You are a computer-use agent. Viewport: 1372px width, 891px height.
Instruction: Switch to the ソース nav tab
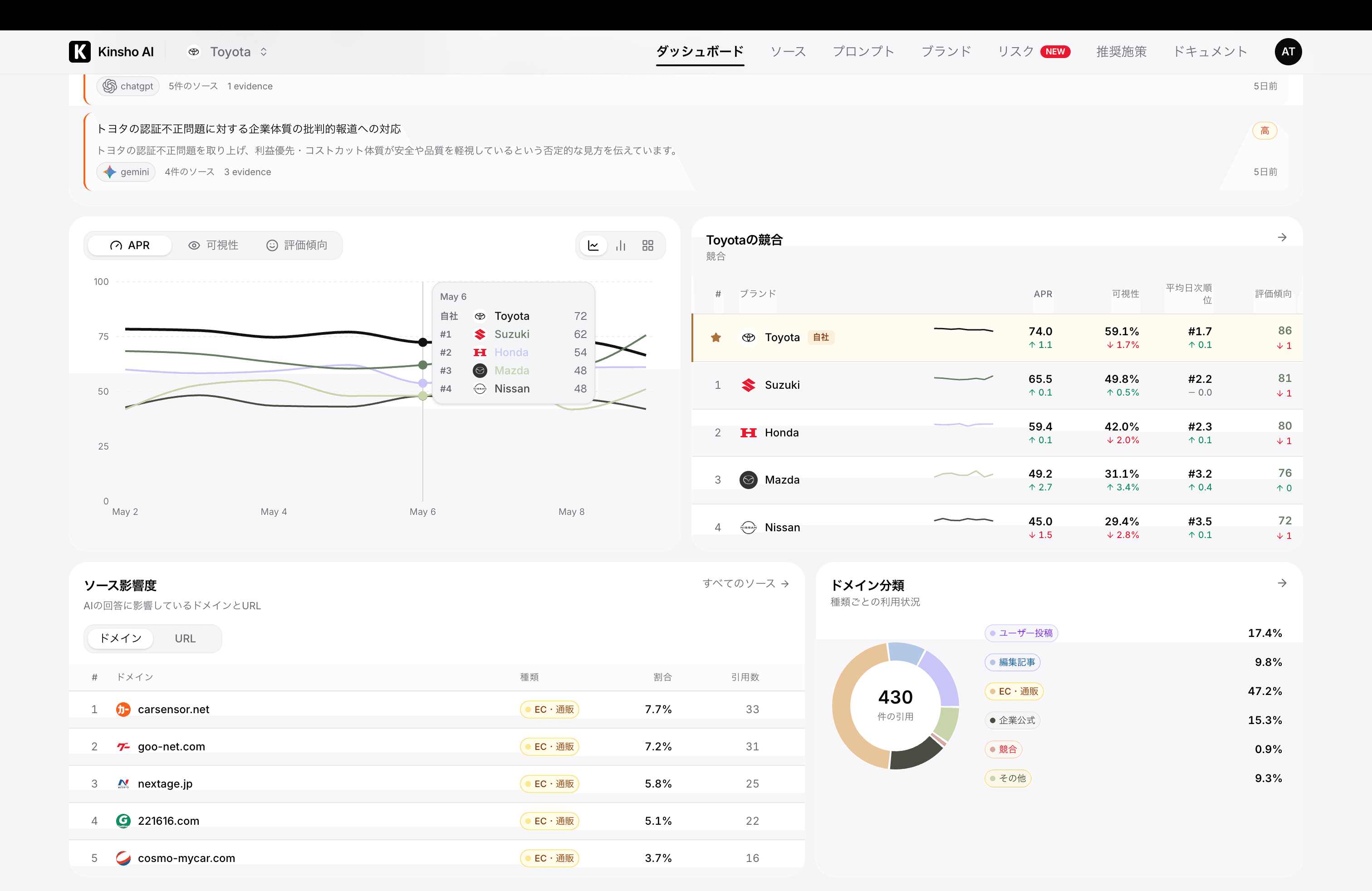point(788,52)
